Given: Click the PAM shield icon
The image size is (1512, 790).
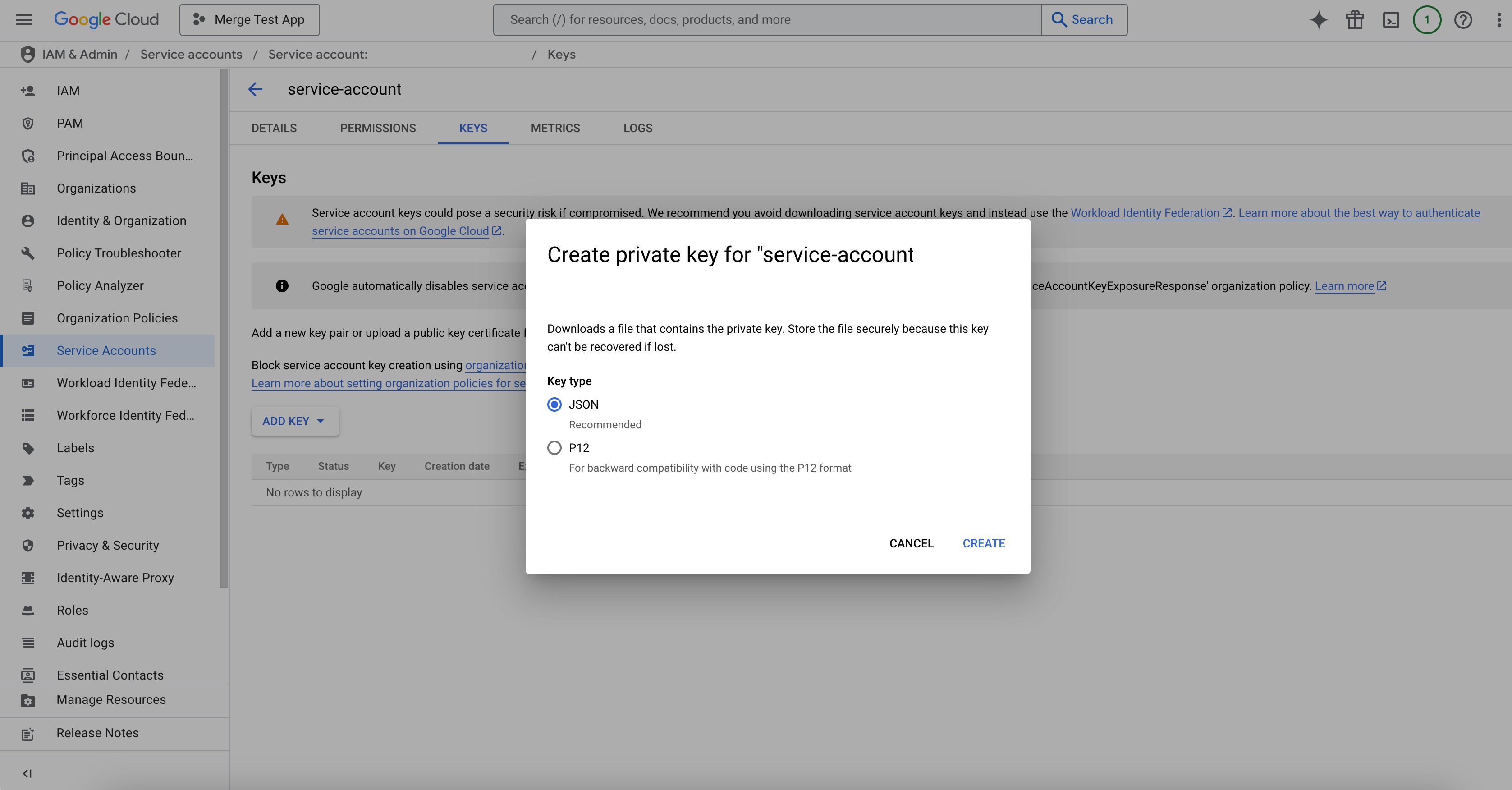Looking at the screenshot, I should (27, 123).
